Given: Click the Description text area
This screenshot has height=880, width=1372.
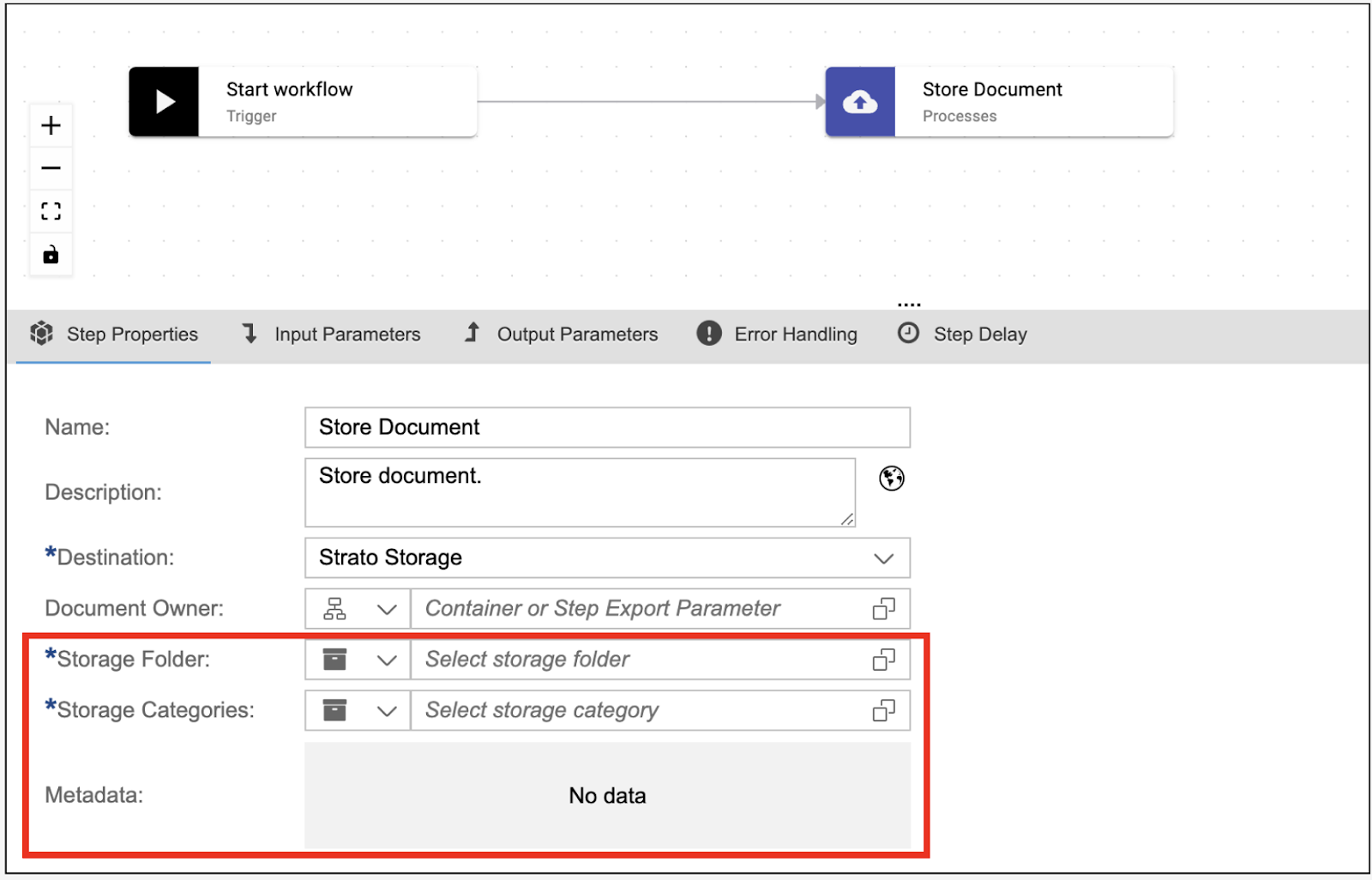Looking at the screenshot, I should [580, 492].
